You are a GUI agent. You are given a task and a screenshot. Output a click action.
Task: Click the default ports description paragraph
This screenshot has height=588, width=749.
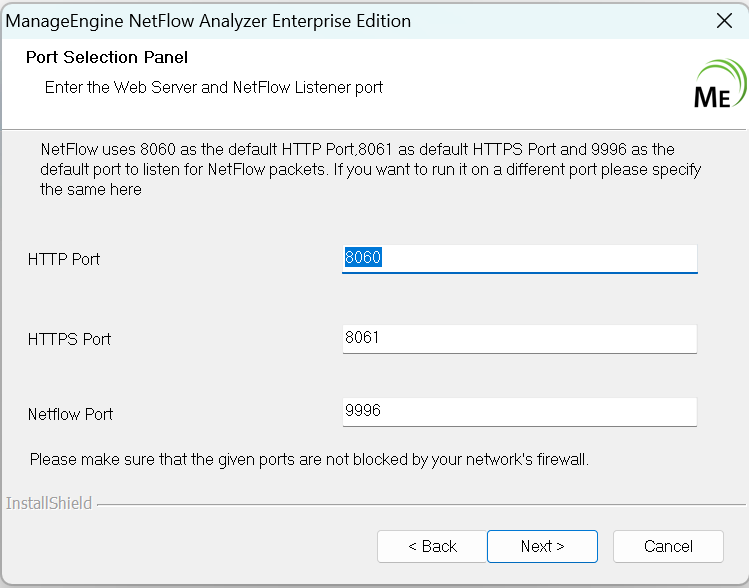(x=370, y=169)
